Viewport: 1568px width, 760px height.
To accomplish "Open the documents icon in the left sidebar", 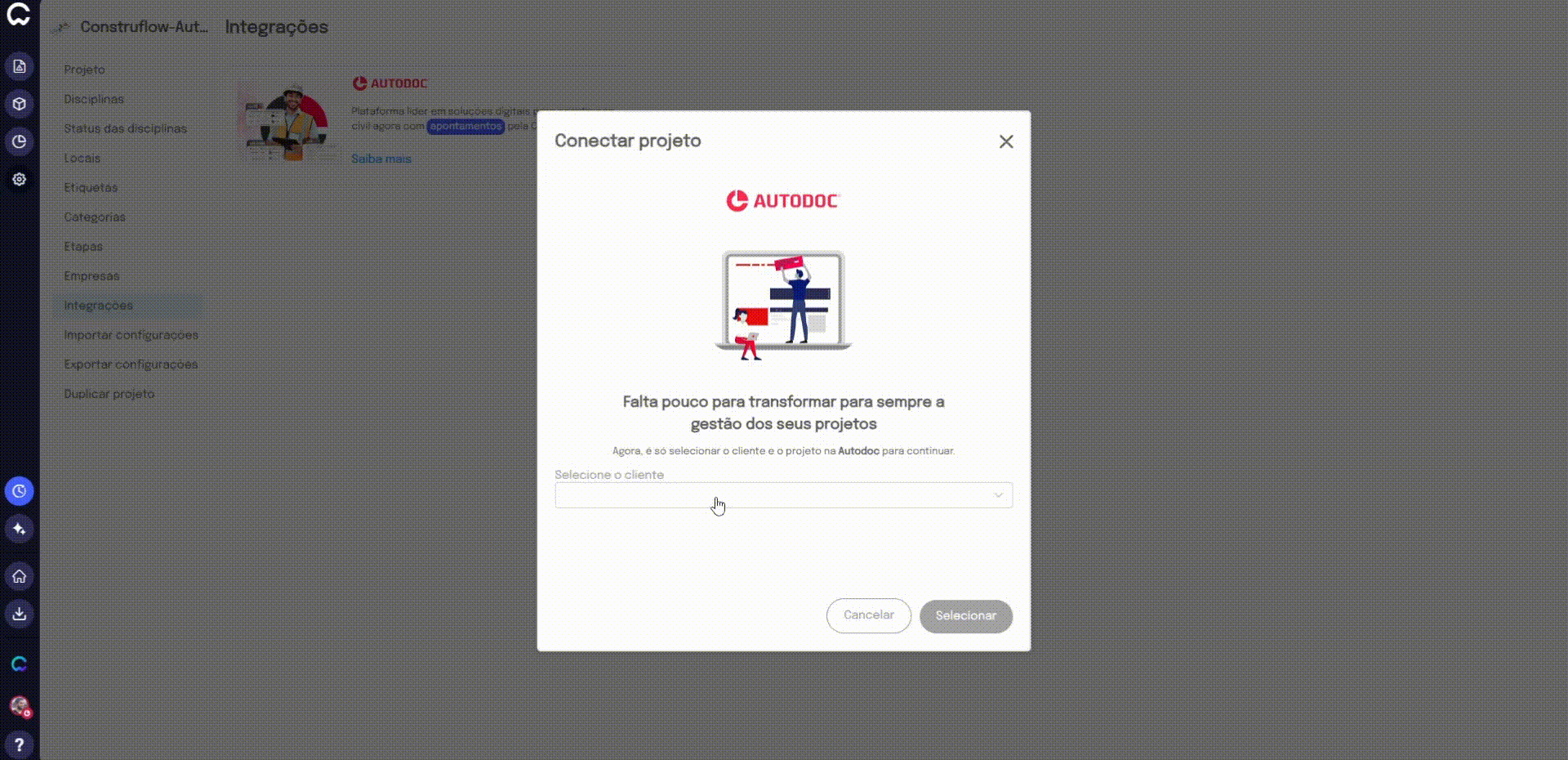I will click(20, 66).
